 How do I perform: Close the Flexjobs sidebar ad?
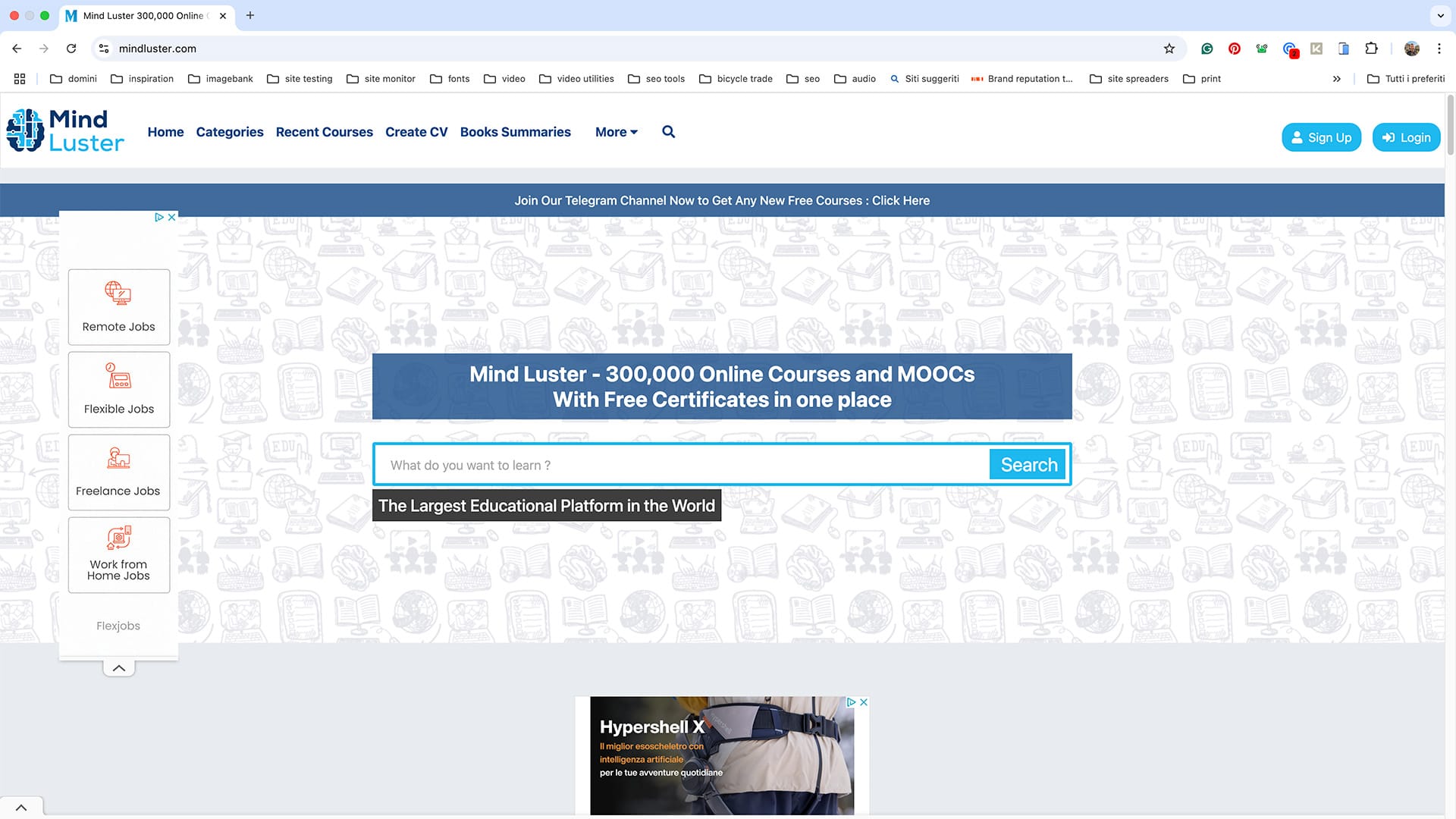(172, 217)
